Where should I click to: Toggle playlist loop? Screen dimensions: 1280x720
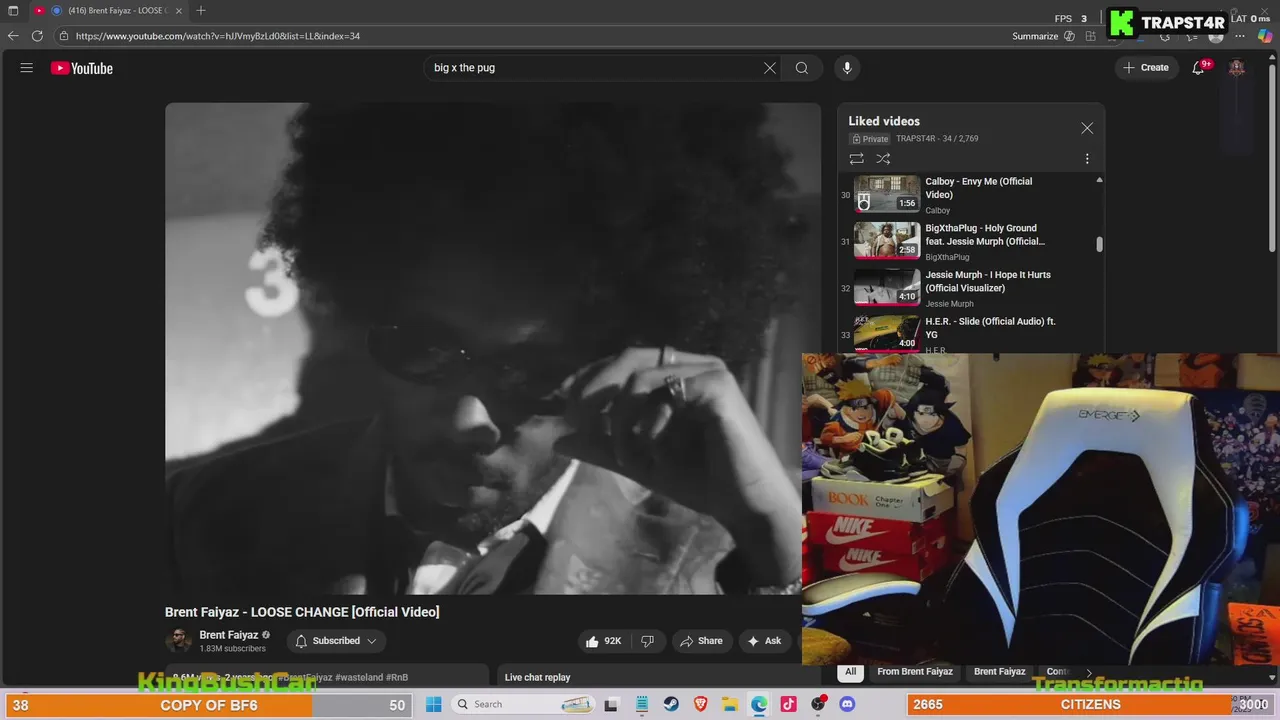click(x=856, y=159)
